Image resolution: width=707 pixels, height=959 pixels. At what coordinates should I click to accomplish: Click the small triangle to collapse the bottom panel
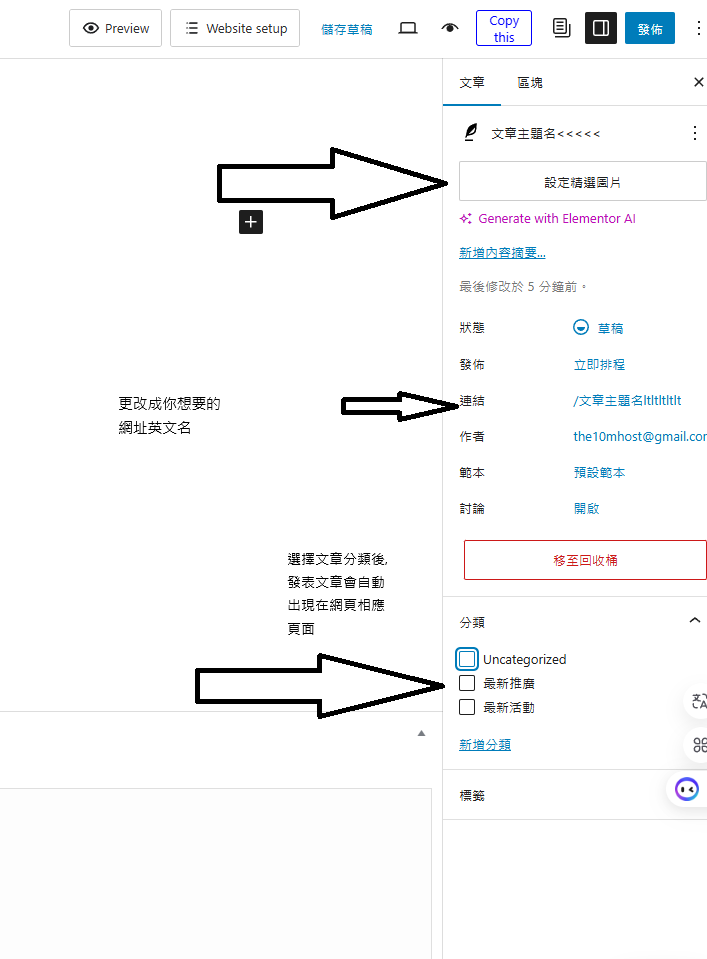(421, 733)
